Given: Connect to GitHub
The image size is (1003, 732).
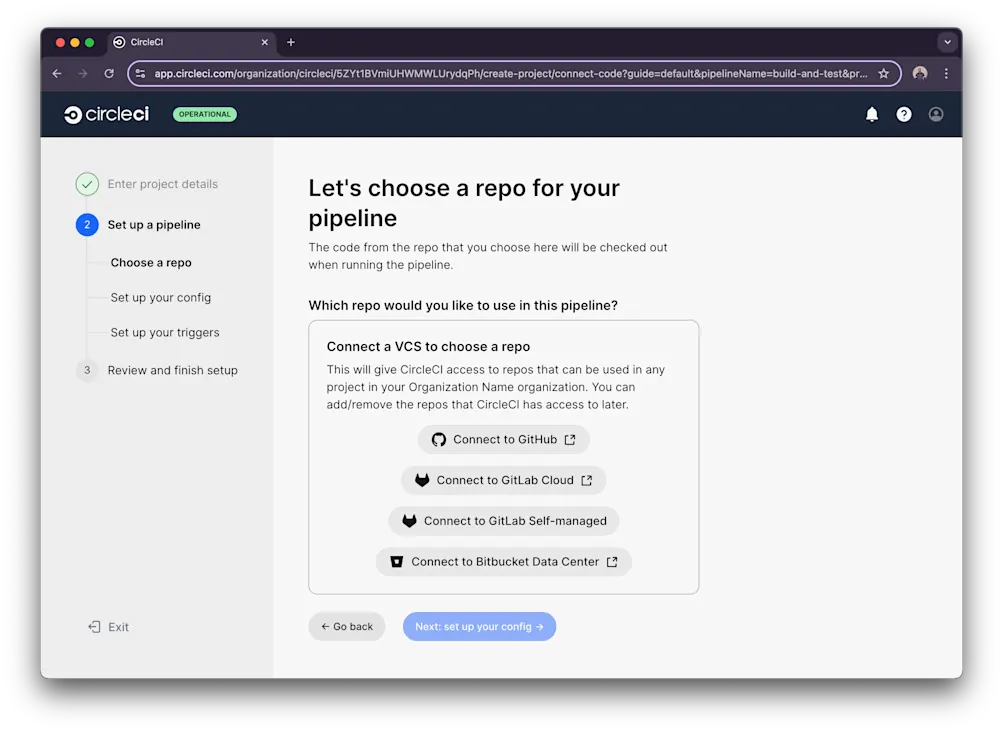Looking at the screenshot, I should 503,440.
